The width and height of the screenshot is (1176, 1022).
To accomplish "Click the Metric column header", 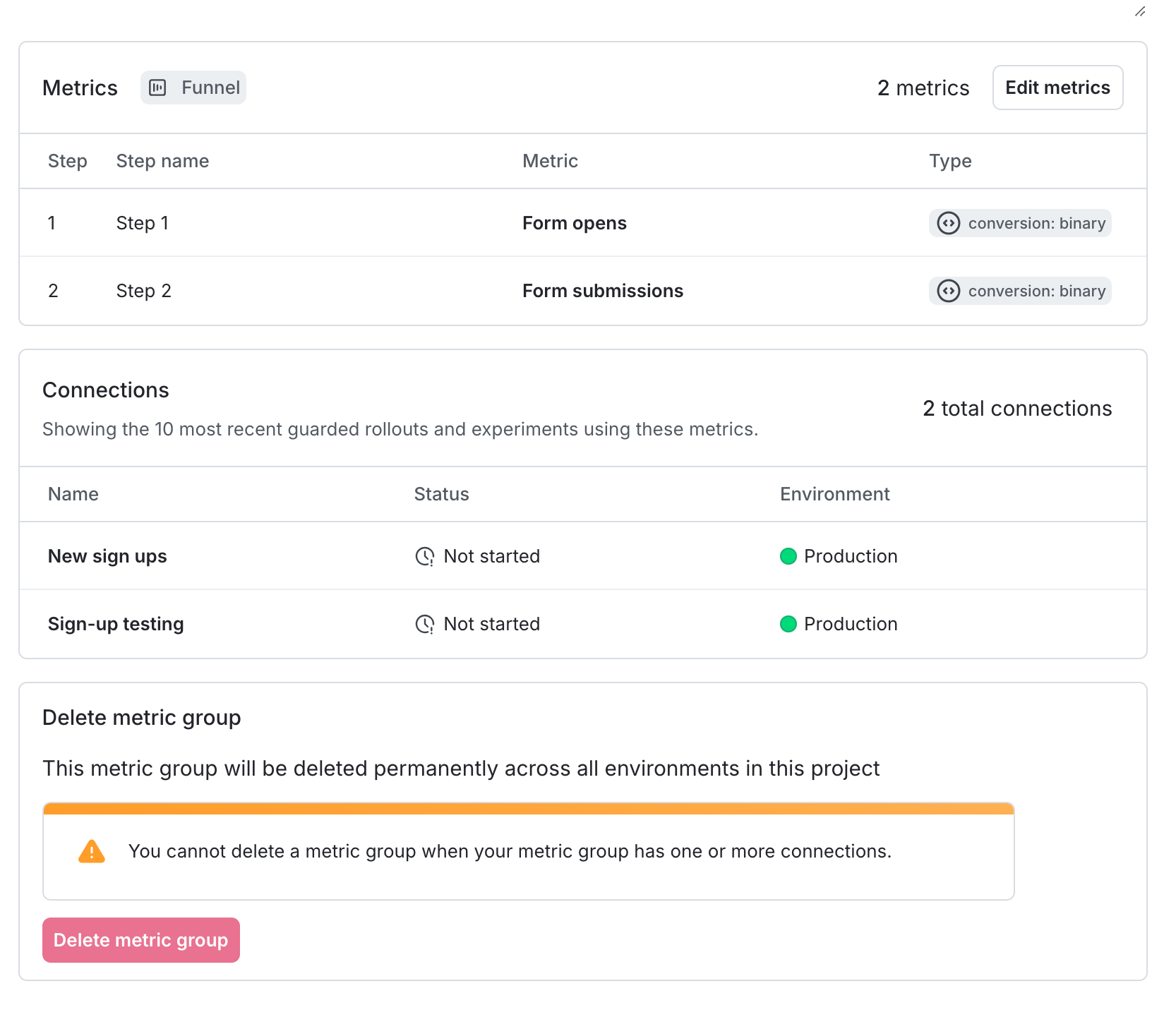I will pyautogui.click(x=550, y=161).
